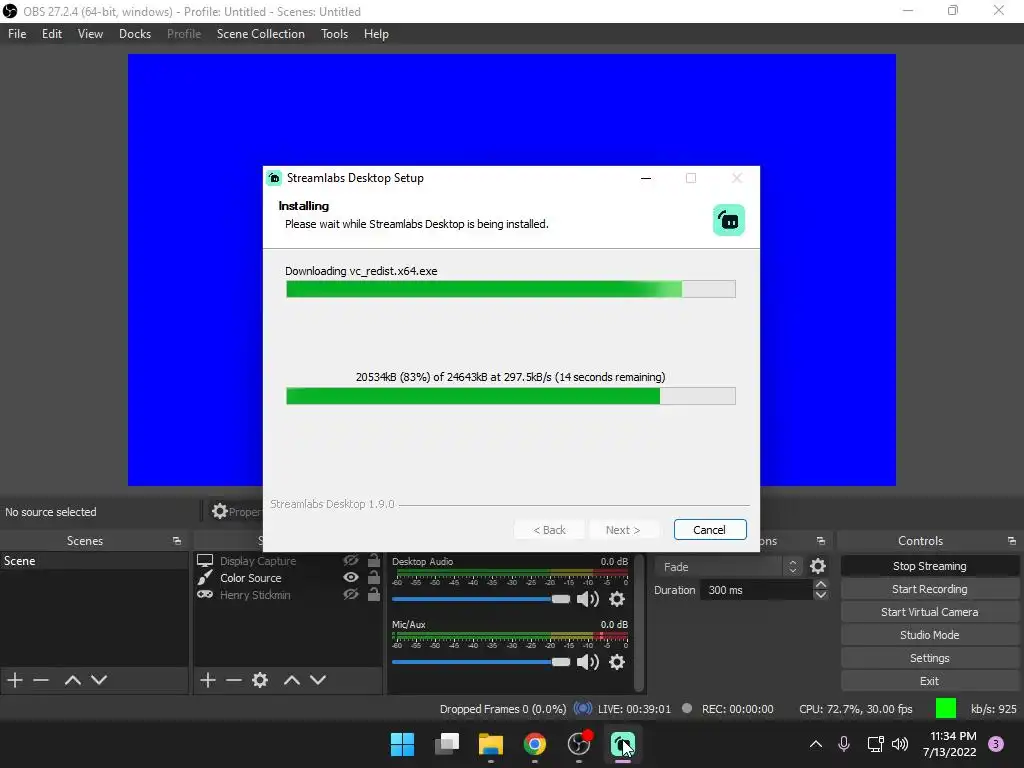Image resolution: width=1024 pixels, height=768 pixels.
Task: Increase transition duration with up arrow
Action: point(821,584)
